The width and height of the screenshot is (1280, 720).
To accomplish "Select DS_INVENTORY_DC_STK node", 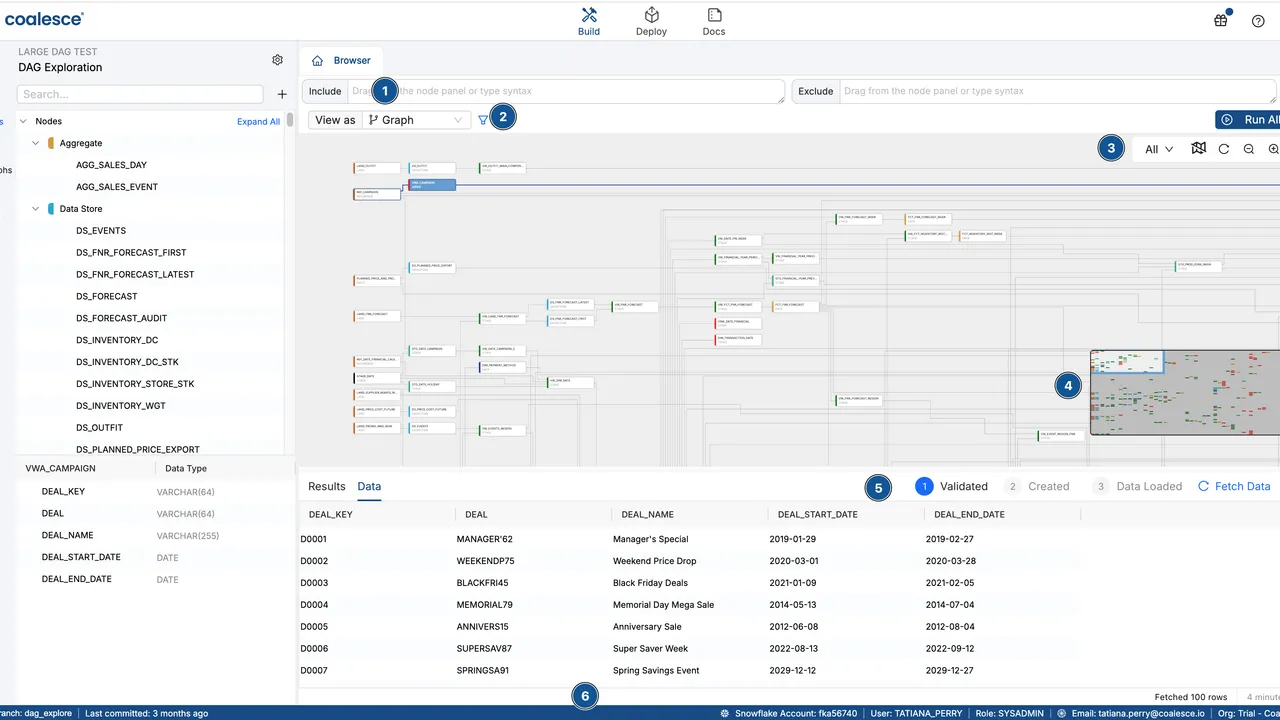I will 127,362.
